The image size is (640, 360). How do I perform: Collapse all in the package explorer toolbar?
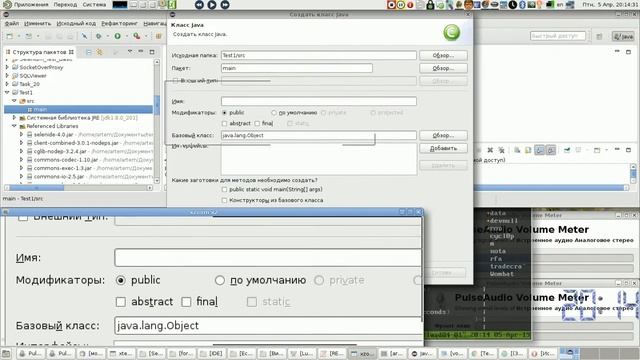tap(89, 52)
